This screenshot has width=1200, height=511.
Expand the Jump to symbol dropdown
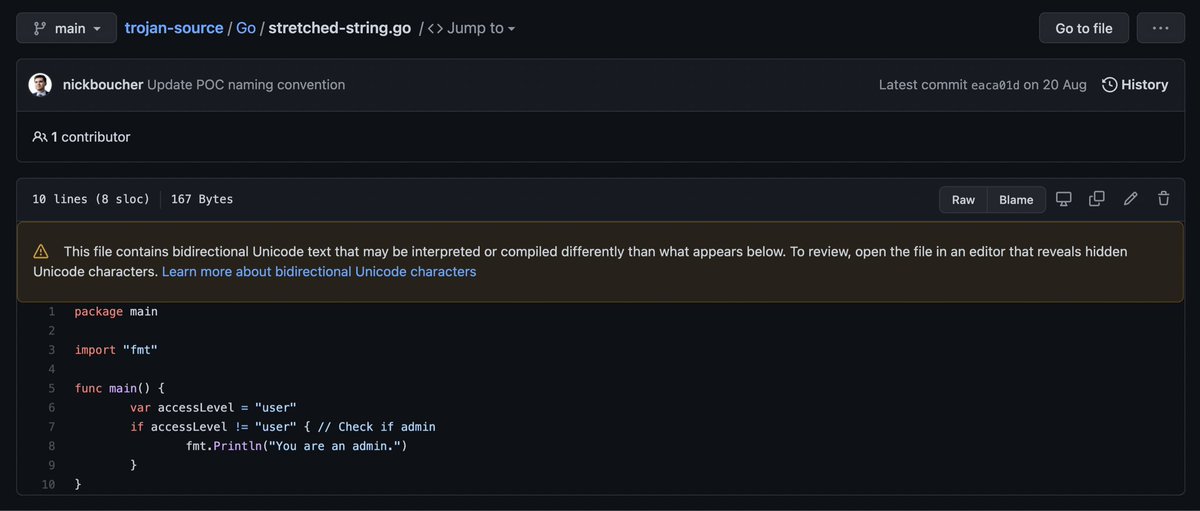point(471,28)
